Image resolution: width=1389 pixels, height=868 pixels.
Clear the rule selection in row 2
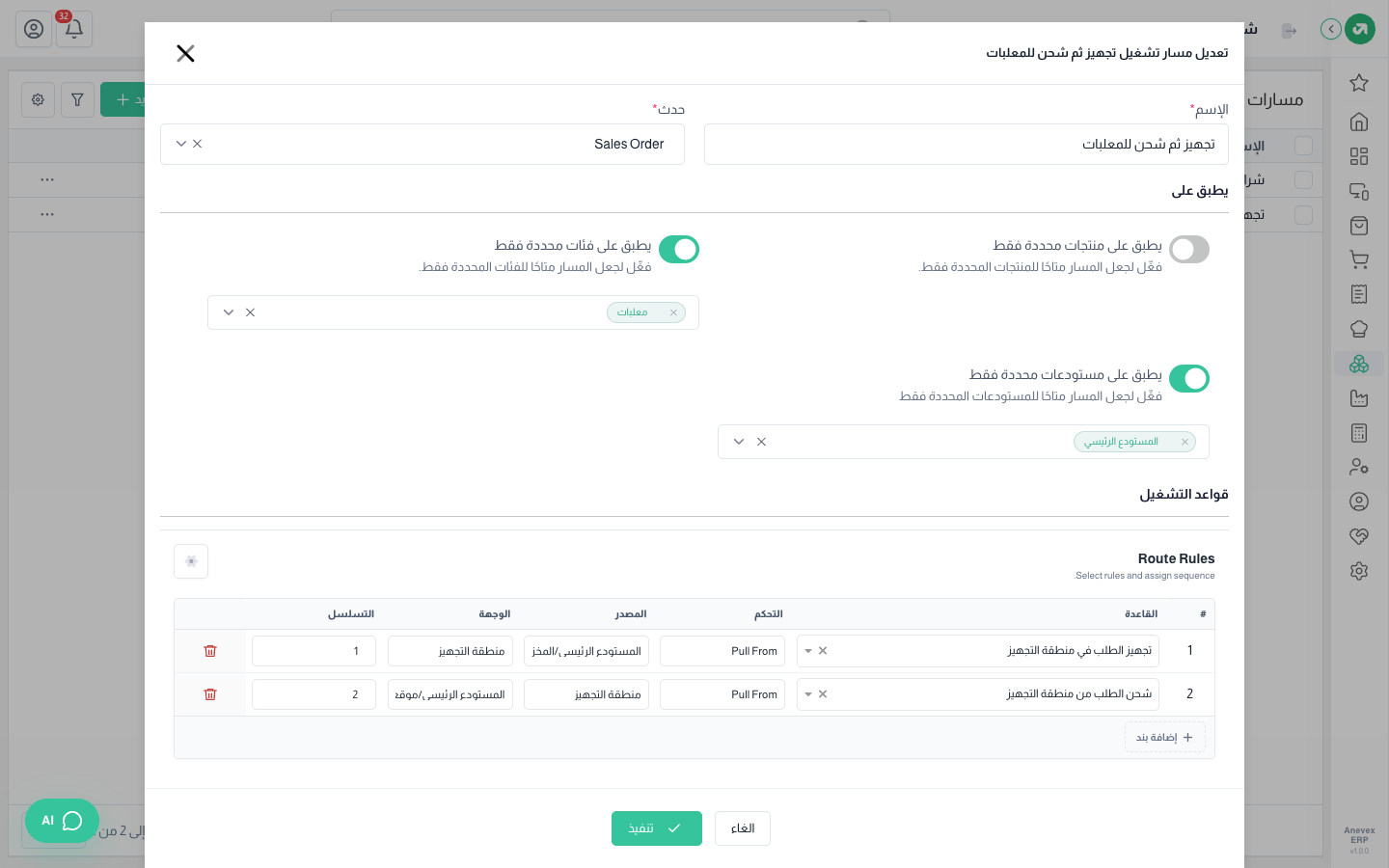[823, 694]
